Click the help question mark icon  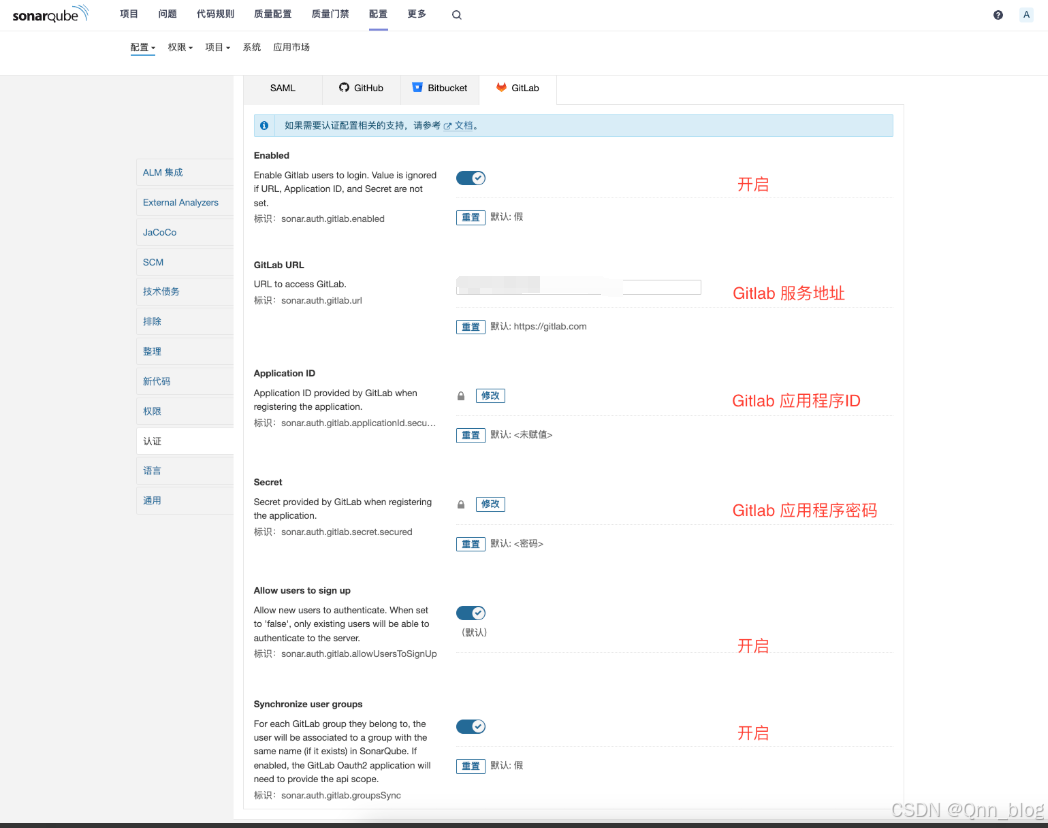tap(997, 14)
